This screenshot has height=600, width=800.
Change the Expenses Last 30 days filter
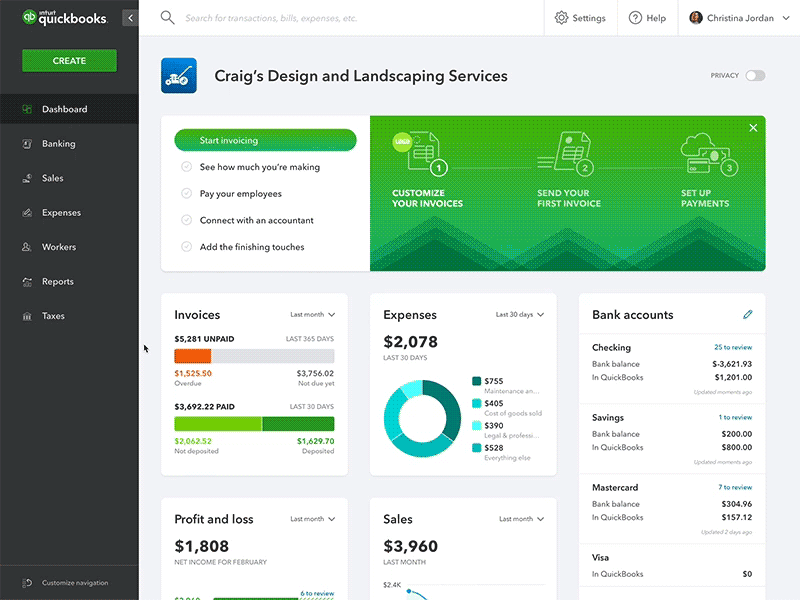pyautogui.click(x=518, y=313)
